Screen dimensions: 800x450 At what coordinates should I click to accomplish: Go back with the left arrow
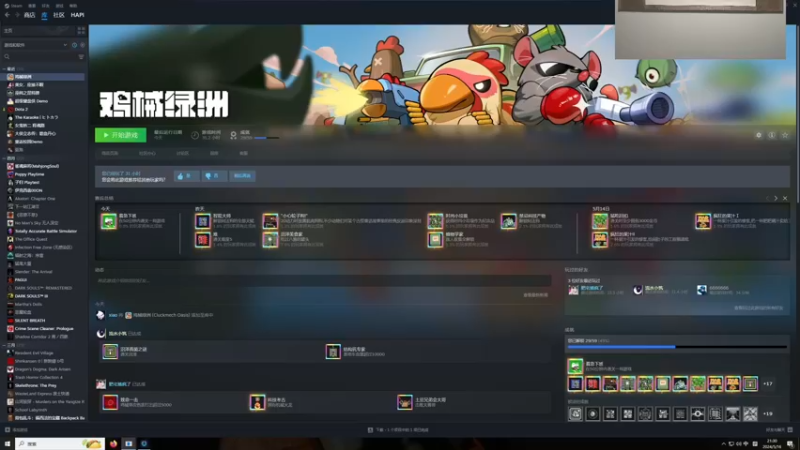(7, 15)
